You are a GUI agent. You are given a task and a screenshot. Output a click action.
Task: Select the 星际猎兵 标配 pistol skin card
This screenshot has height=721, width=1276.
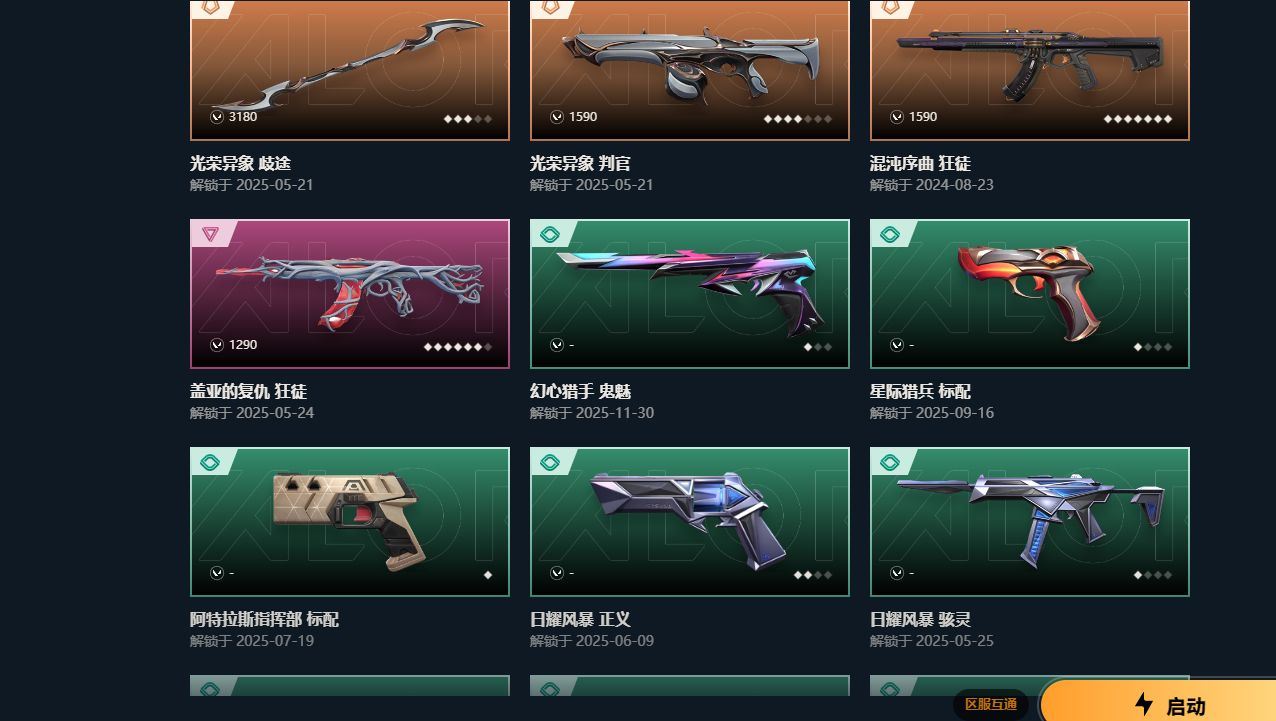coord(1030,294)
